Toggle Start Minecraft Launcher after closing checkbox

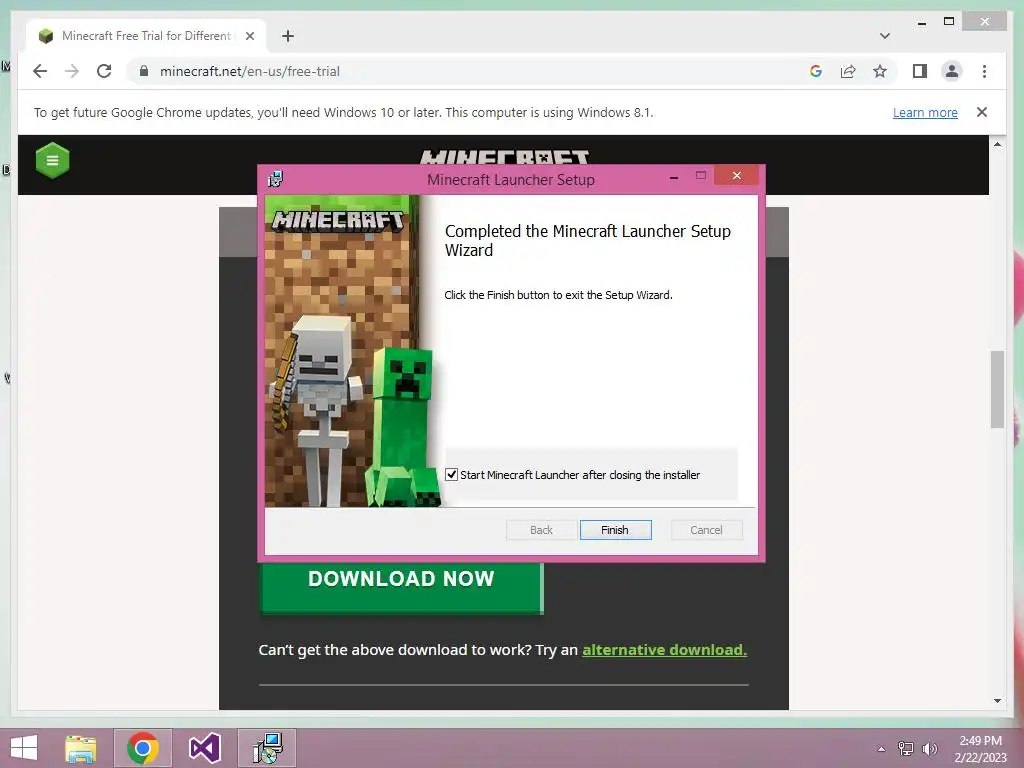(x=451, y=475)
